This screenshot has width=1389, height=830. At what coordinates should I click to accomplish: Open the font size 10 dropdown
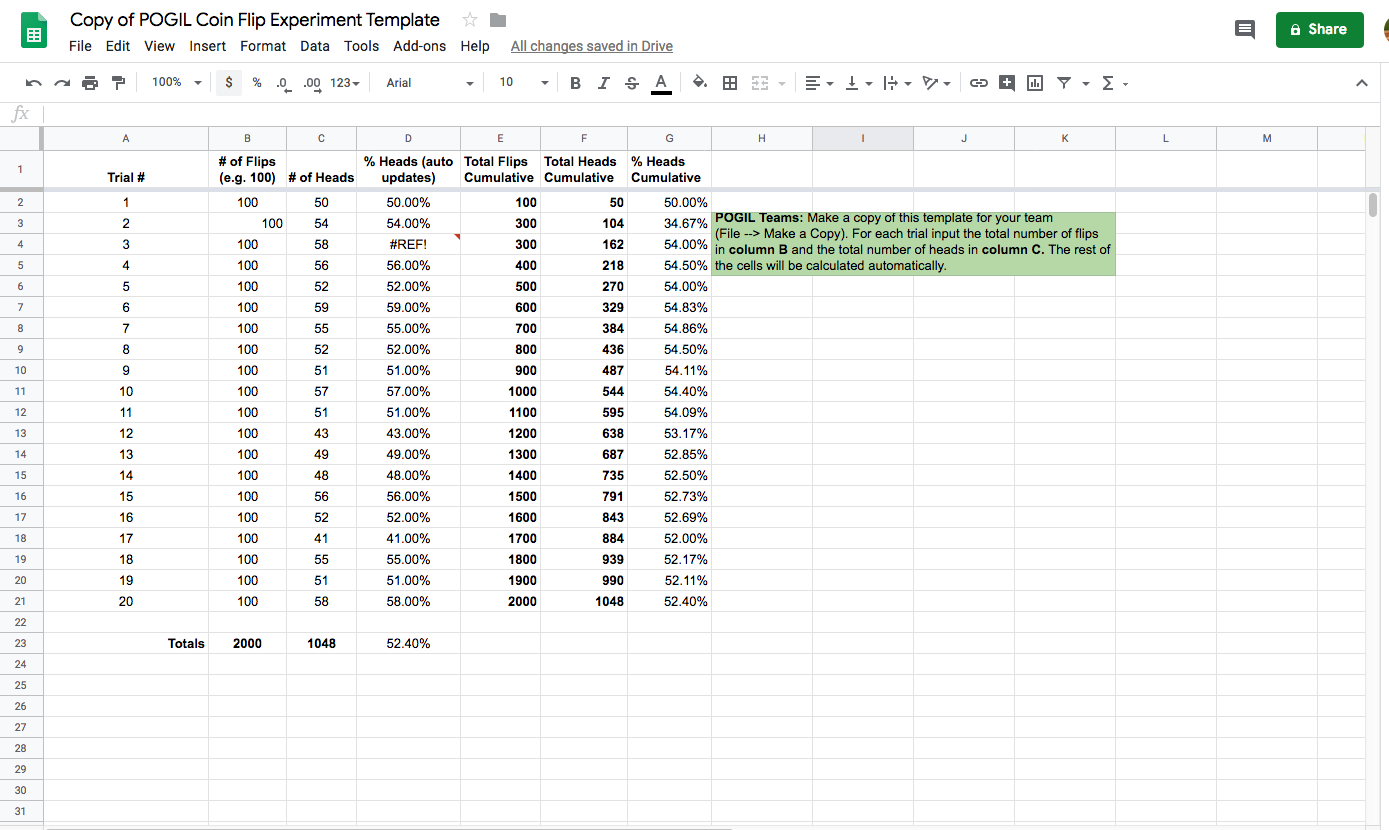tap(523, 83)
